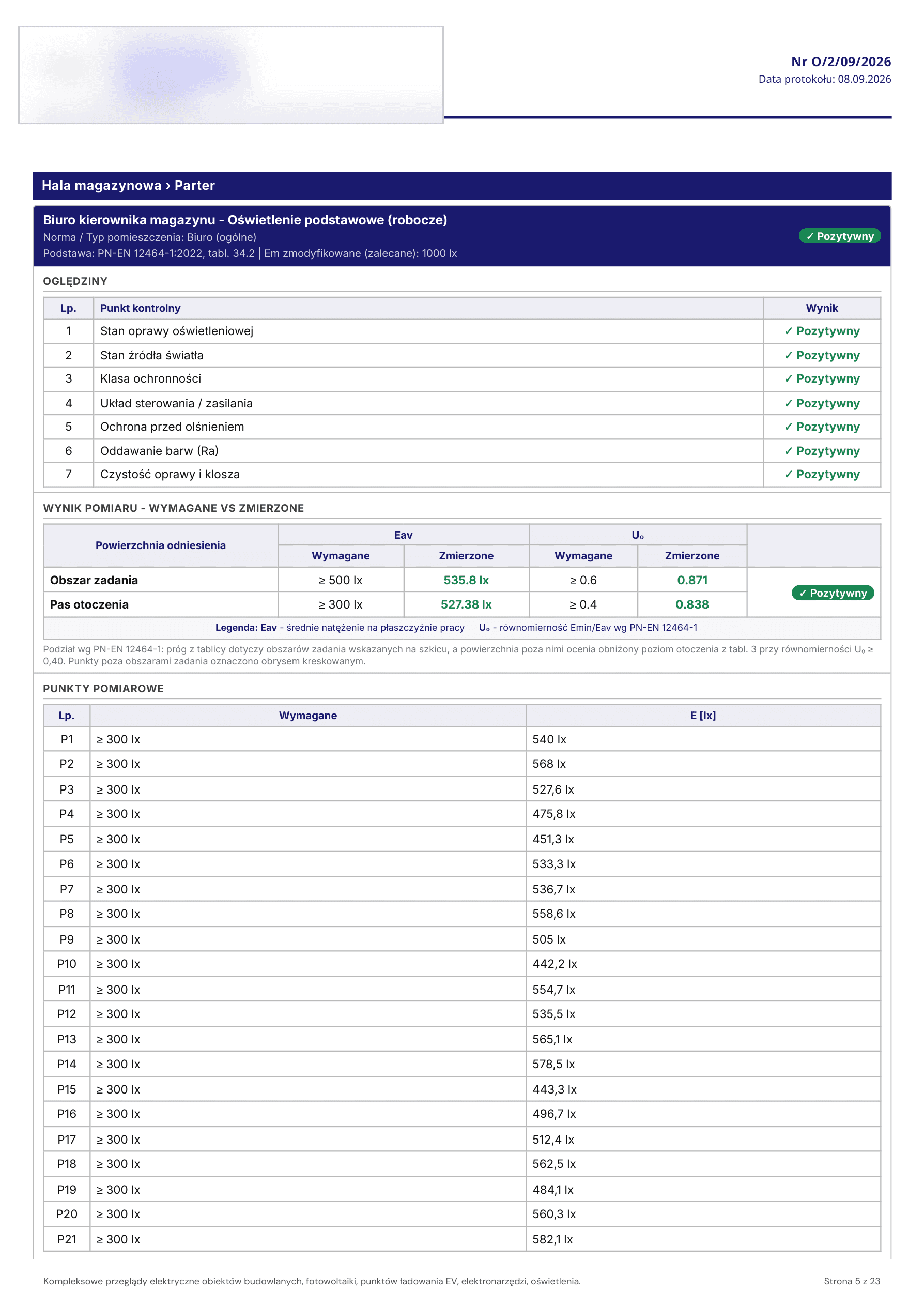Click Pozytywny result for Klasa ochronności
This screenshot has height=1306, width=924.
click(822, 378)
